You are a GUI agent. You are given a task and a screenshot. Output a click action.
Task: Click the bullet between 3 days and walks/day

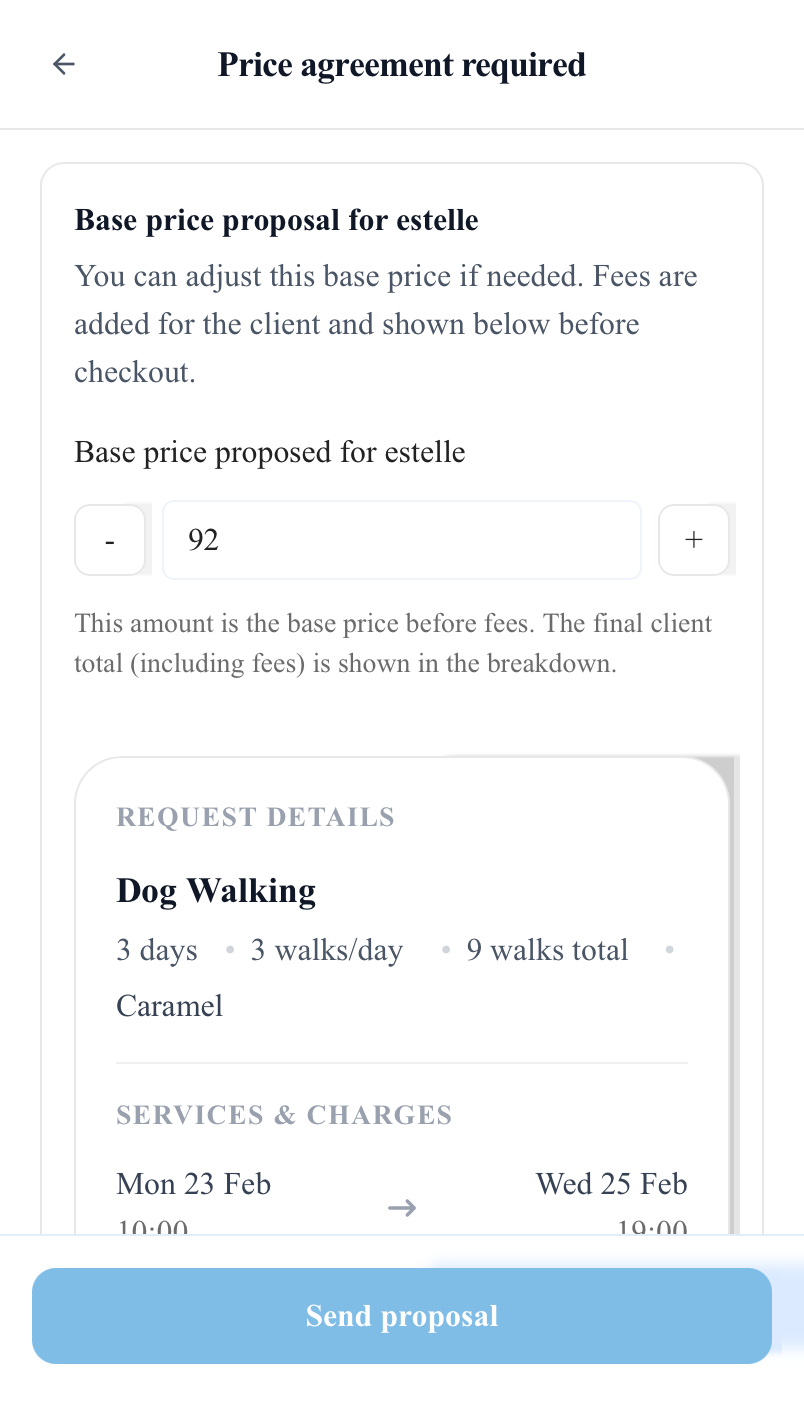coord(229,948)
